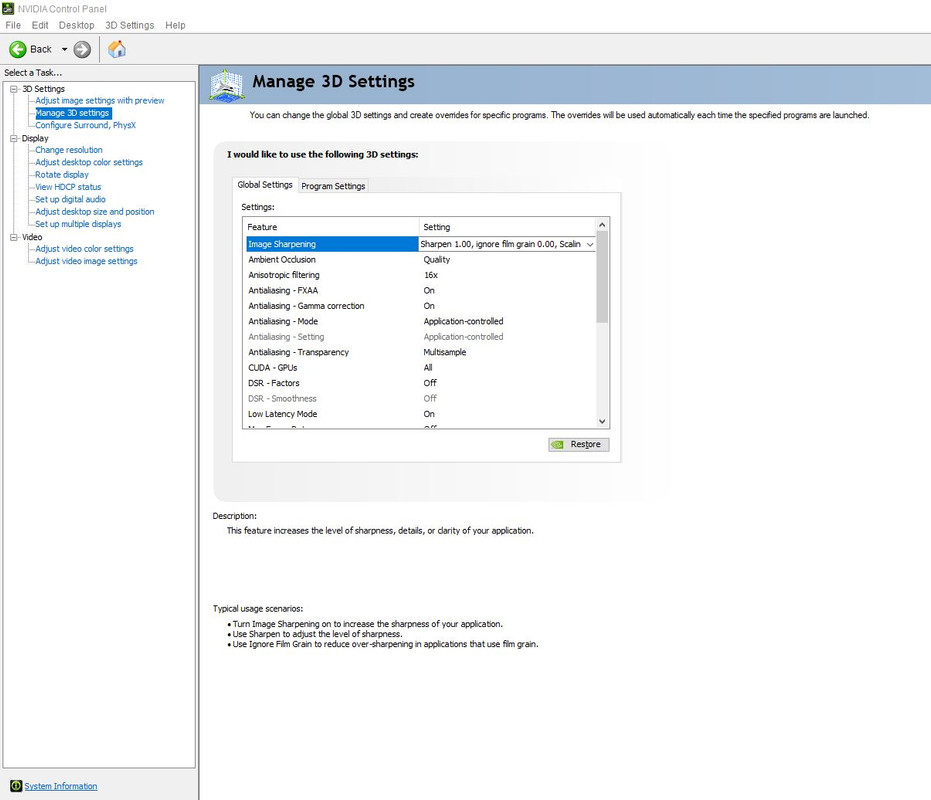Viewport: 931px width, 800px height.
Task: Select the Antialiasing - Transparency row
Action: (x=421, y=352)
